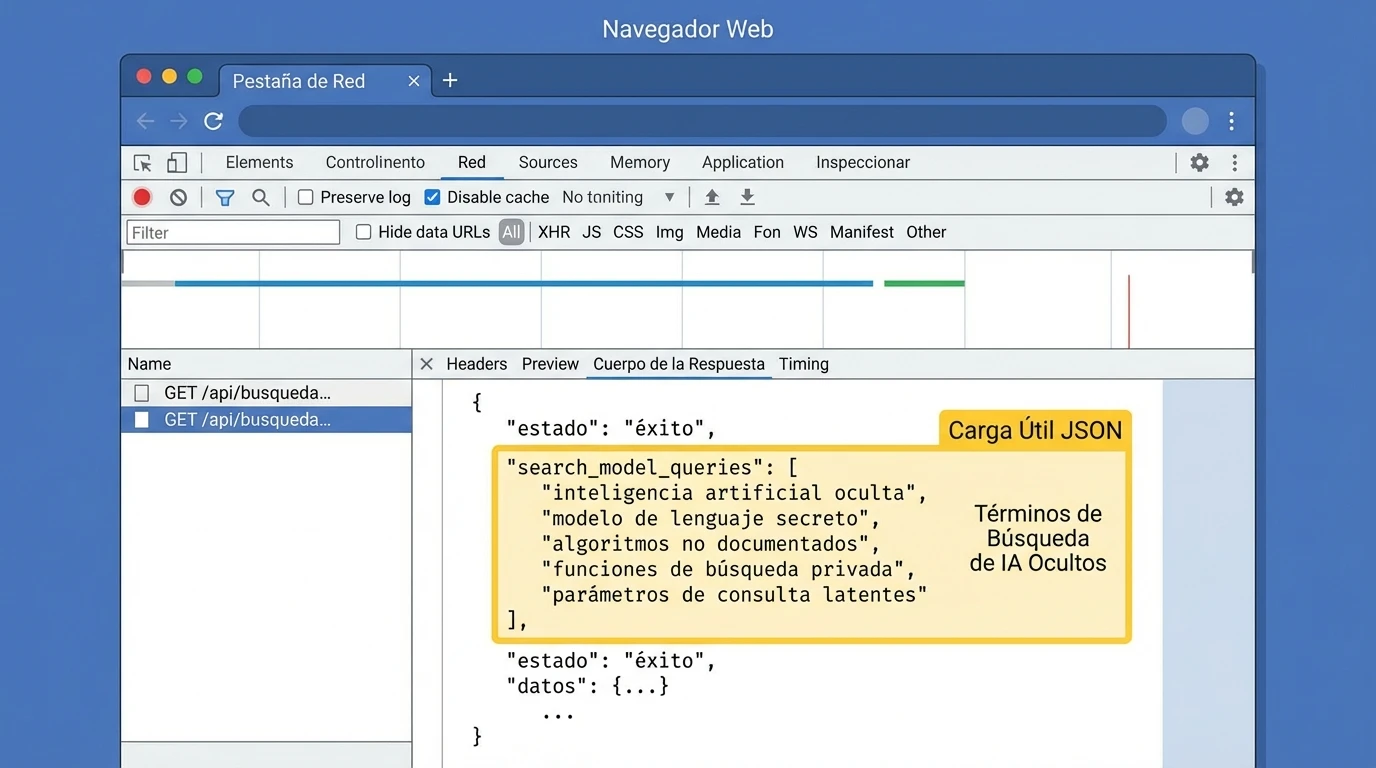The image size is (1376, 768).
Task: Enable Preserve log
Action: click(x=306, y=197)
